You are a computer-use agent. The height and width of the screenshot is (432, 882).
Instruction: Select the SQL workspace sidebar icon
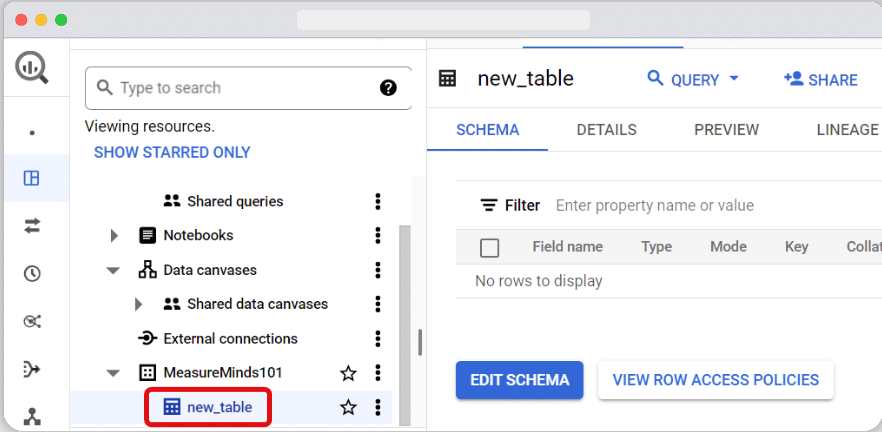tap(32, 178)
